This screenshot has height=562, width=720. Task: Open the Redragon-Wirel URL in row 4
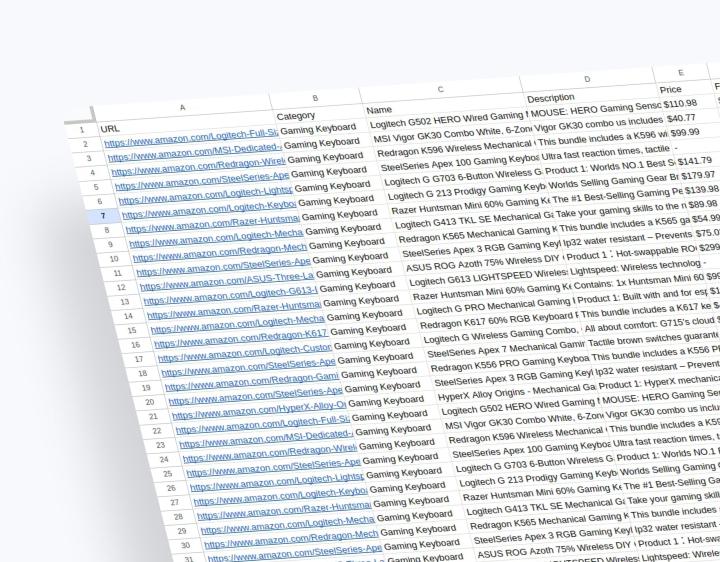click(x=197, y=166)
